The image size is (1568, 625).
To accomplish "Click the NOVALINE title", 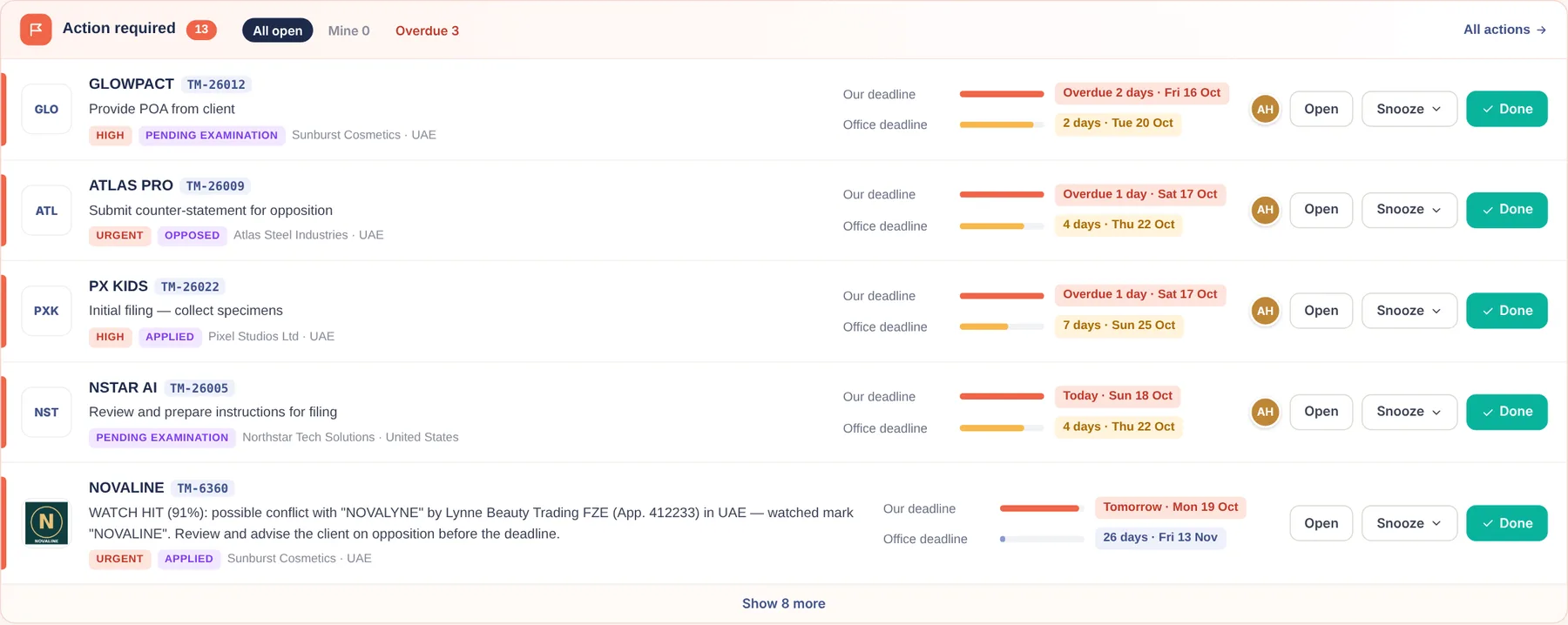I will coord(126,487).
